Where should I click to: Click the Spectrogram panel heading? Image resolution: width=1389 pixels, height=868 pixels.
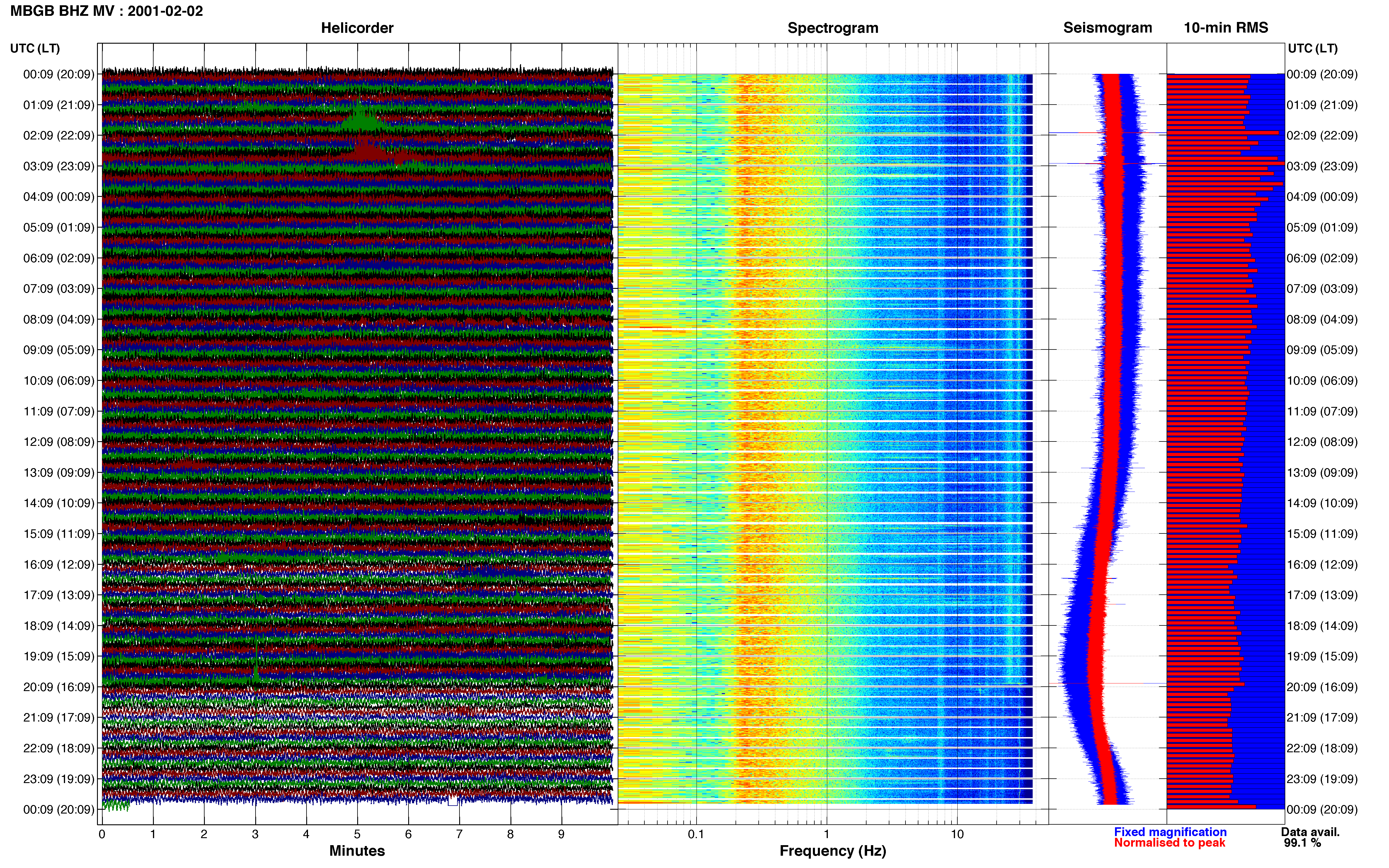(833, 28)
